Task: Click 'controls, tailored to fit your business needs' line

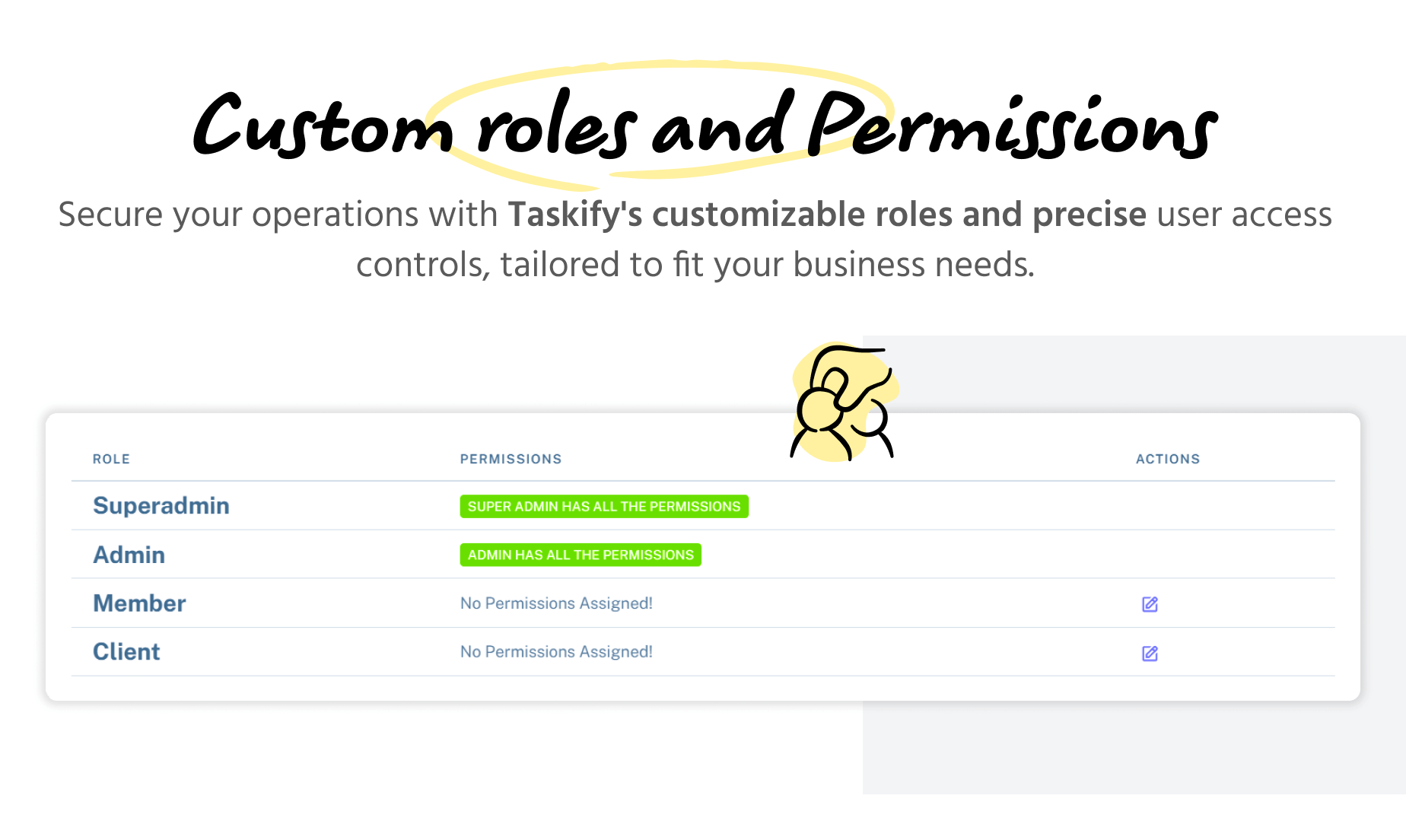Action: (695, 265)
